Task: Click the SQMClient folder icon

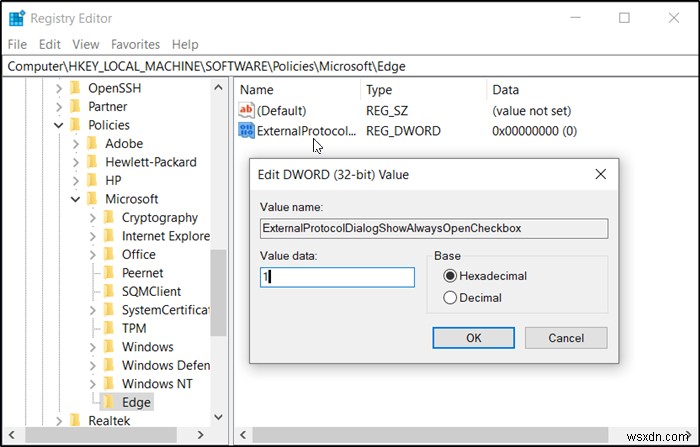Action: 109,291
